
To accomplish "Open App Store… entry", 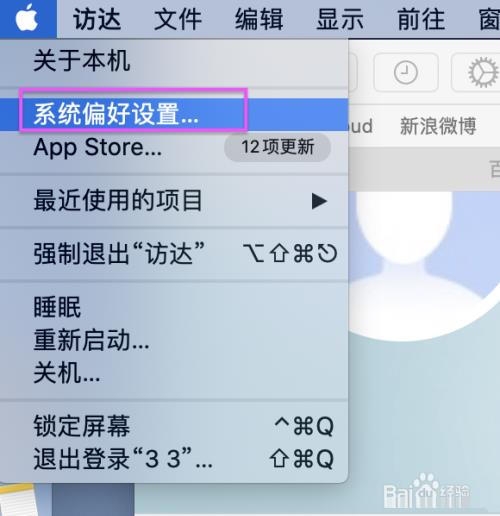I will [x=174, y=147].
